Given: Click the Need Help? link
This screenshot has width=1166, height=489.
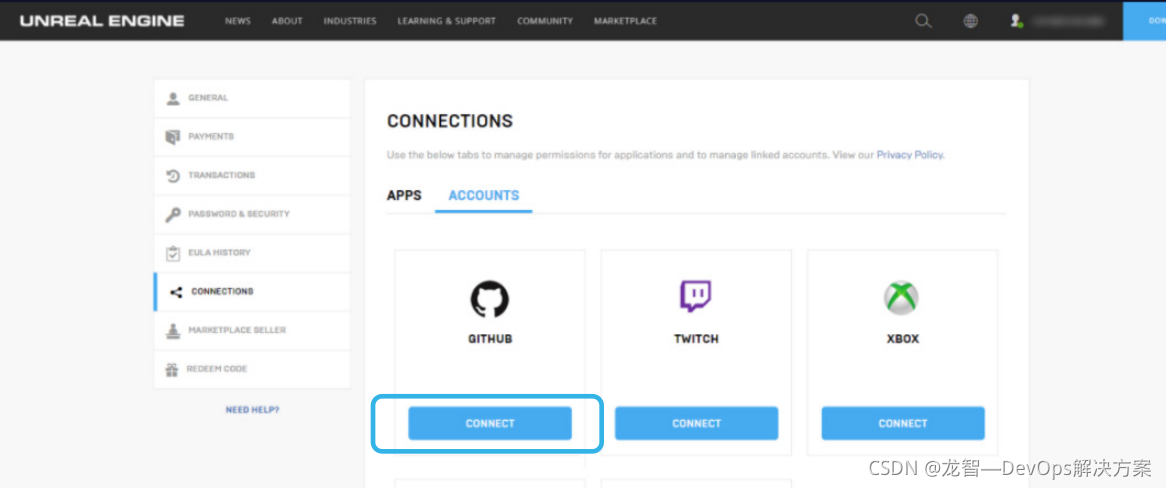Looking at the screenshot, I should (252, 409).
